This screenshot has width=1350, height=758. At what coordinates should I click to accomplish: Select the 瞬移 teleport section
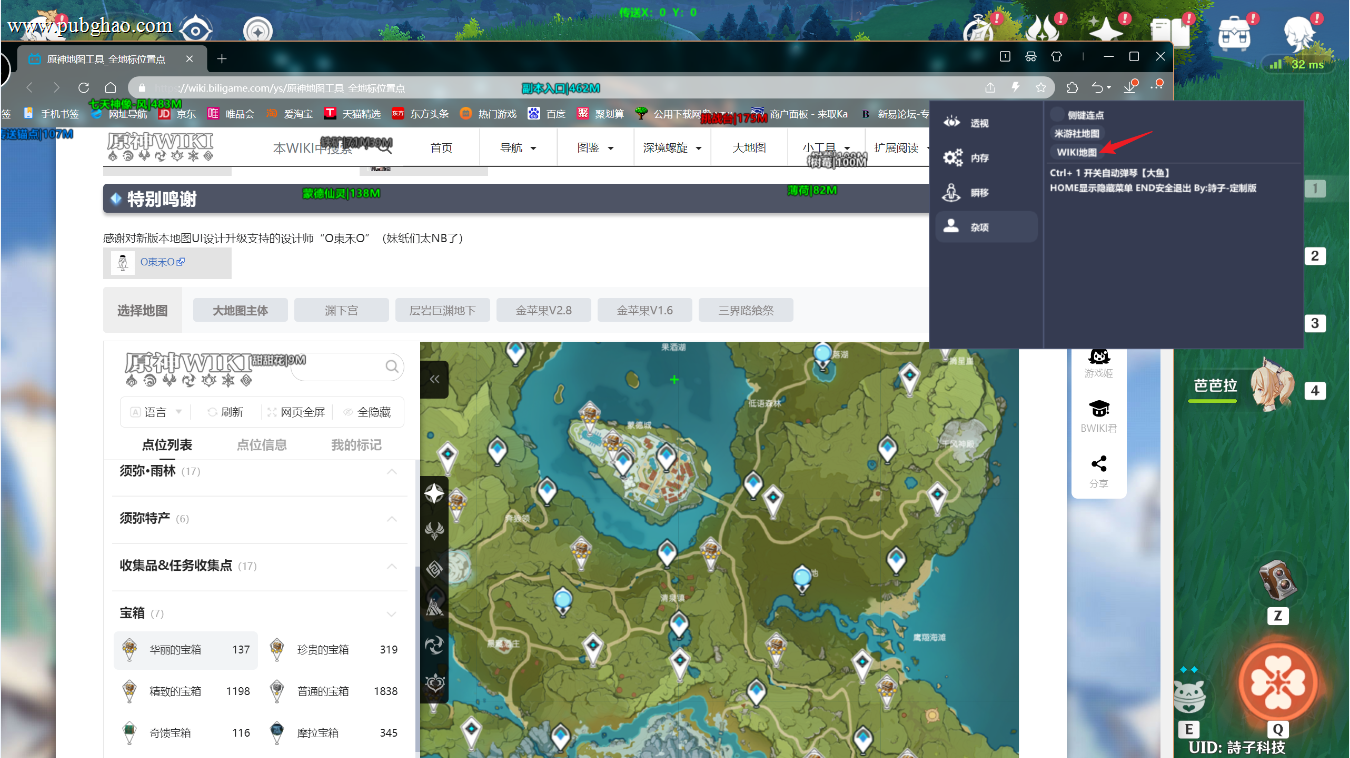[x=986, y=193]
